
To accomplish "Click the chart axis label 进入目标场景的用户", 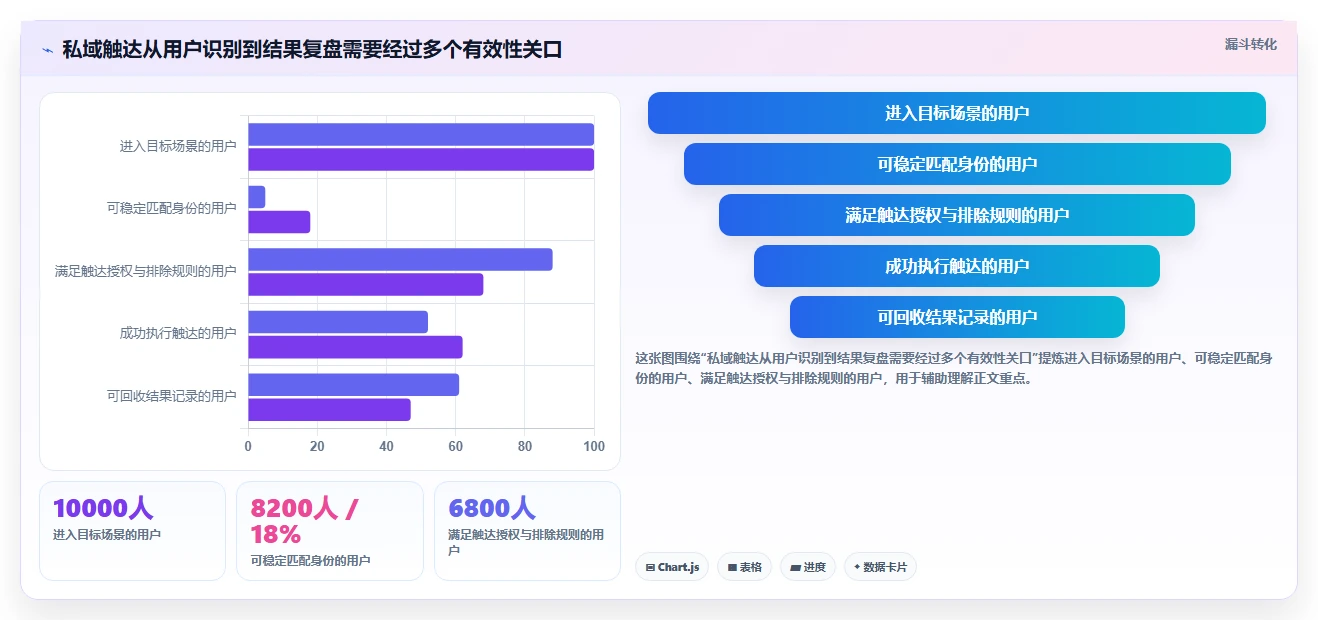I will pos(178,147).
